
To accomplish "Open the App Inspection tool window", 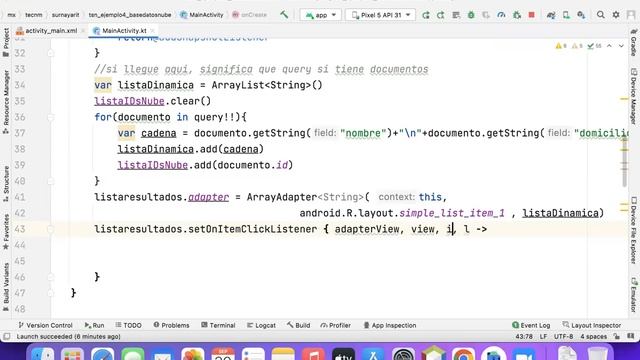I will click(390, 325).
